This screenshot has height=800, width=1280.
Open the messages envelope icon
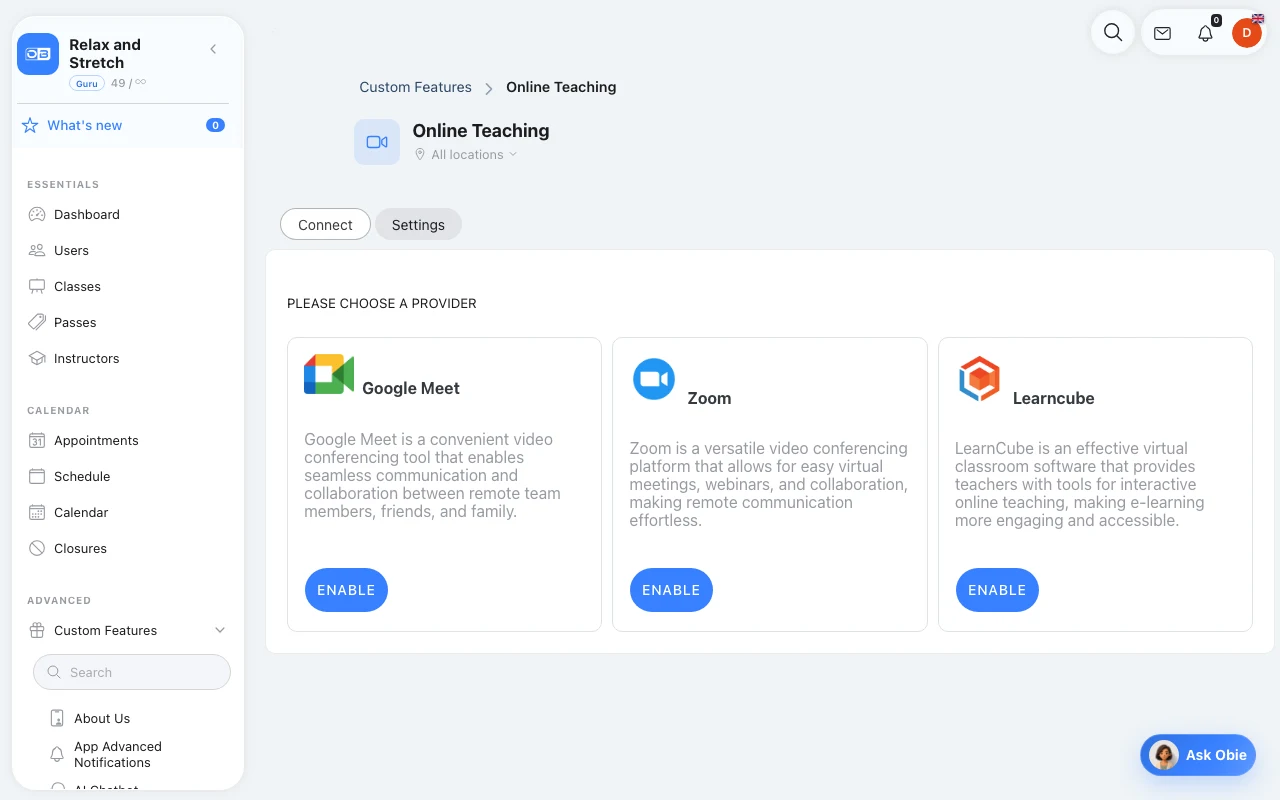click(1162, 33)
